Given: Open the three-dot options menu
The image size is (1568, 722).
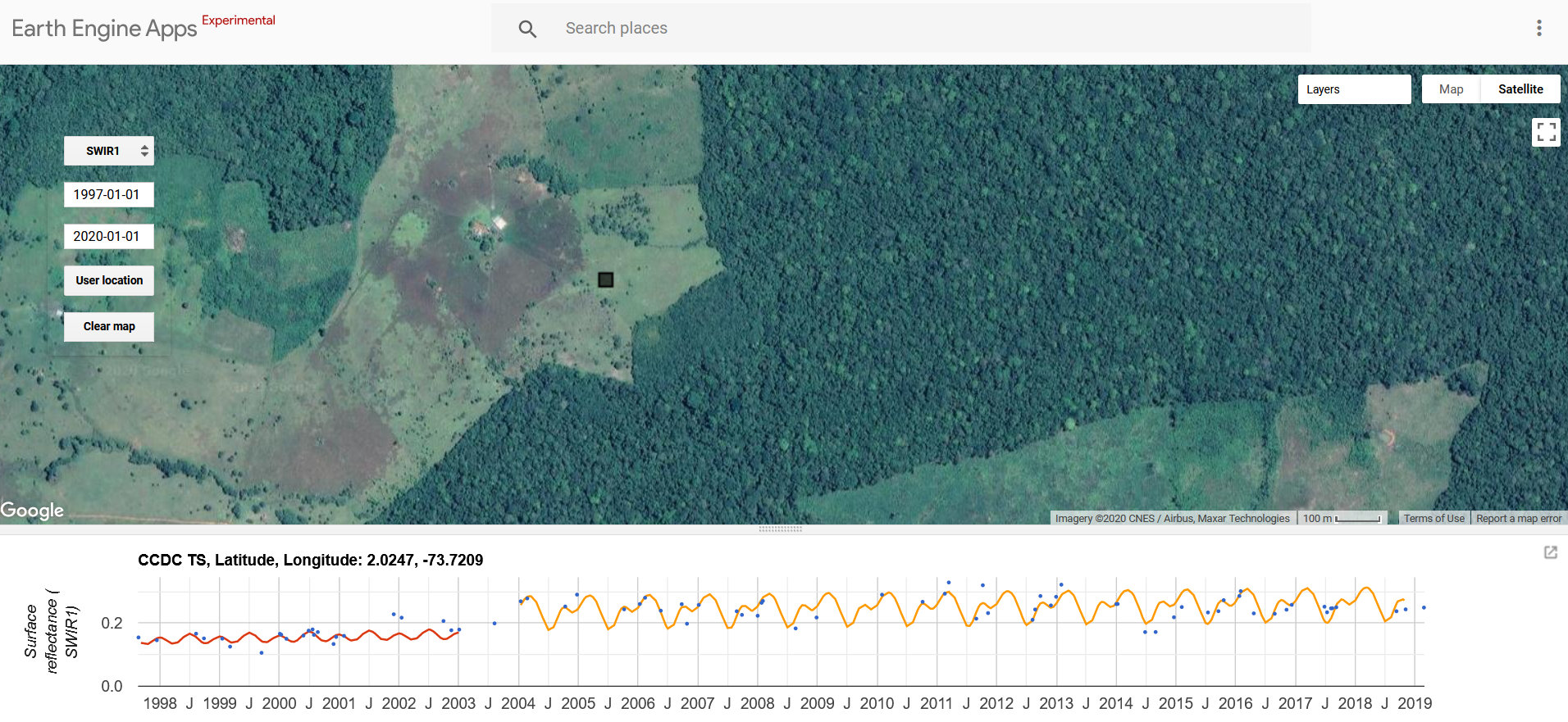Looking at the screenshot, I should pyautogui.click(x=1538, y=28).
